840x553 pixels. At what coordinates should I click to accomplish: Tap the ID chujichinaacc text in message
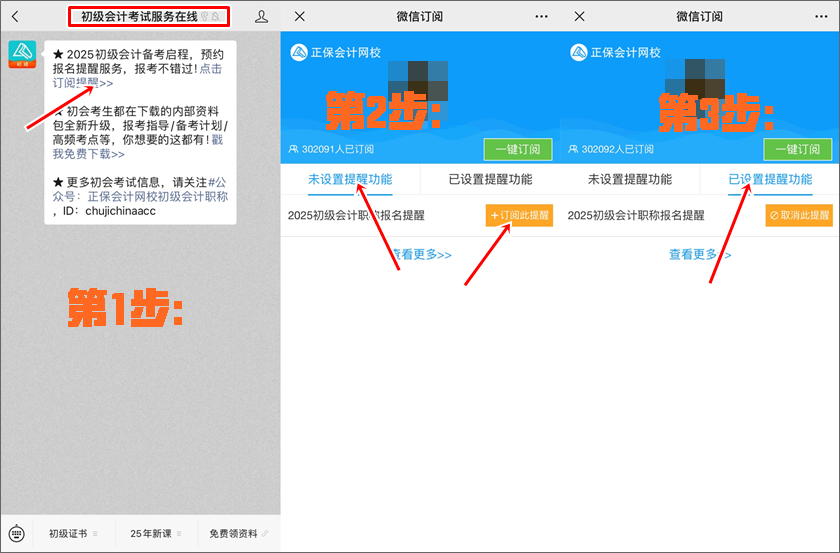point(109,211)
